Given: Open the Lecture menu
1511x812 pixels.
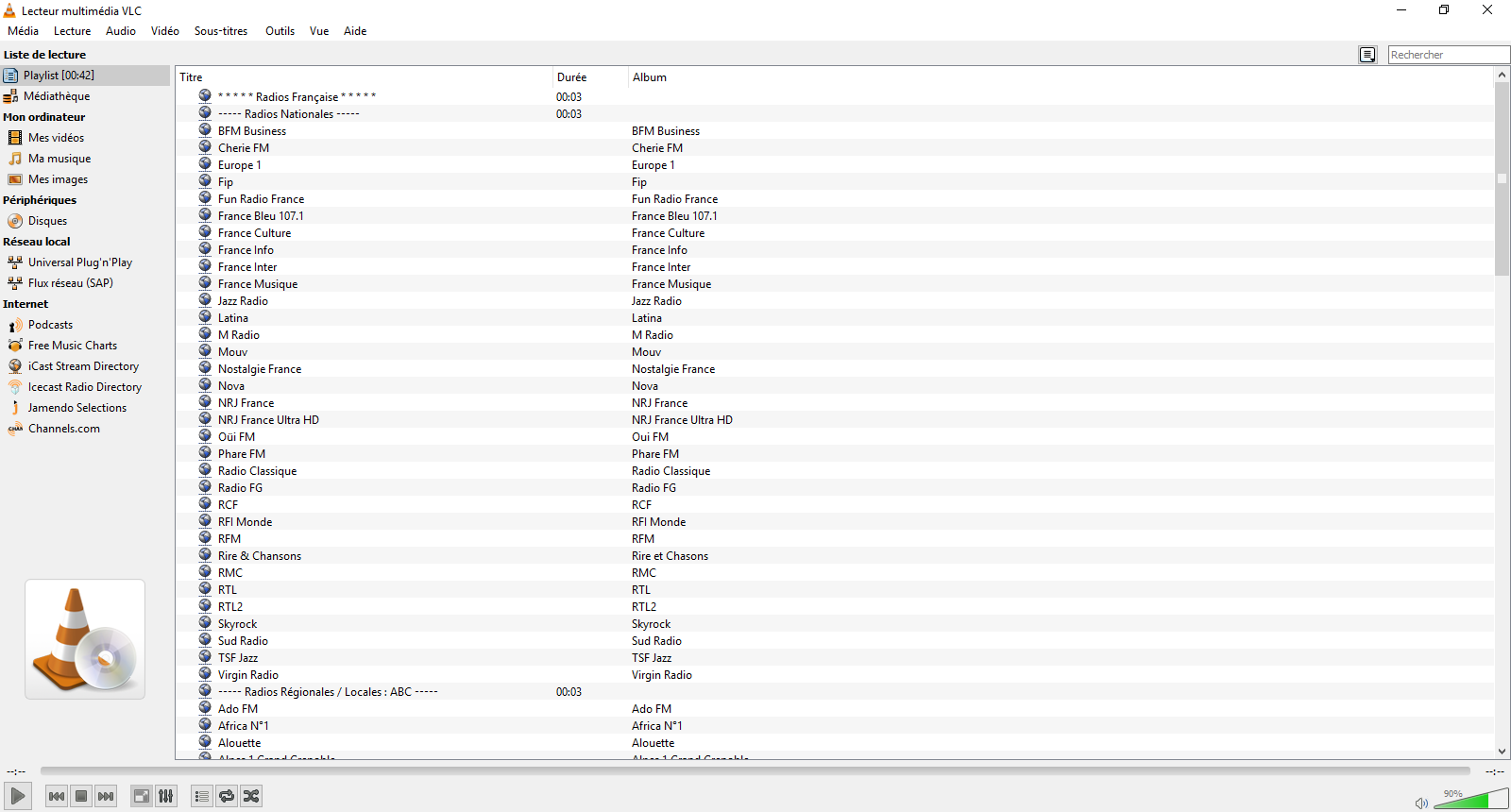Looking at the screenshot, I should pos(73,31).
